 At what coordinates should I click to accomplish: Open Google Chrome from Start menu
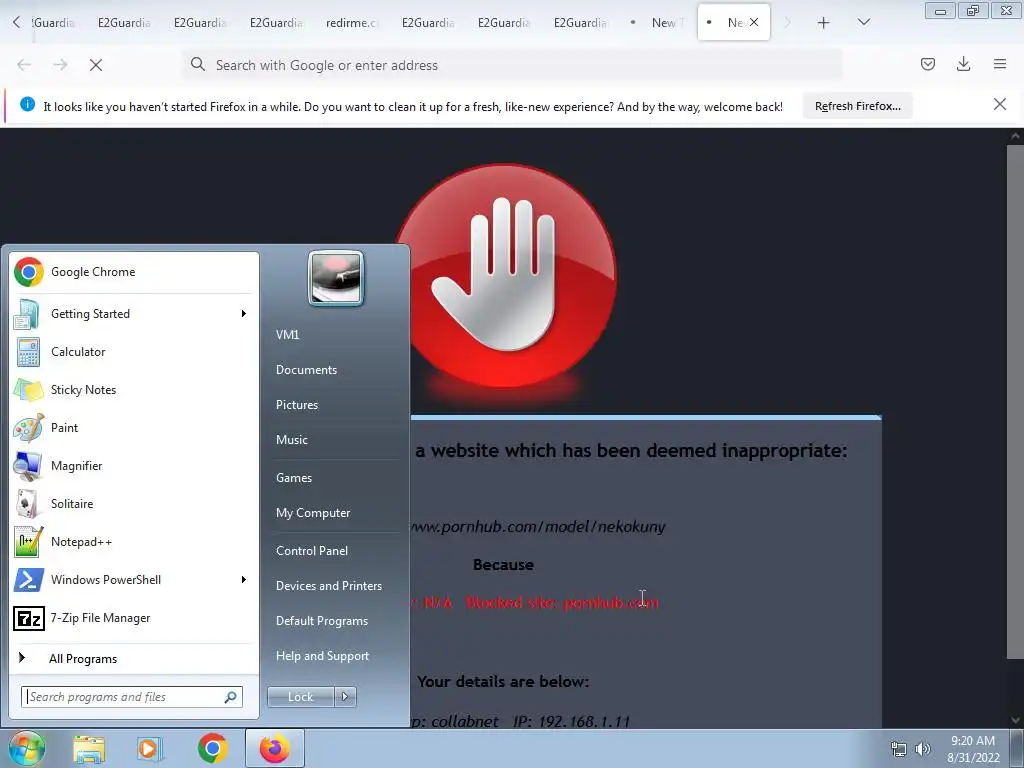134,272
